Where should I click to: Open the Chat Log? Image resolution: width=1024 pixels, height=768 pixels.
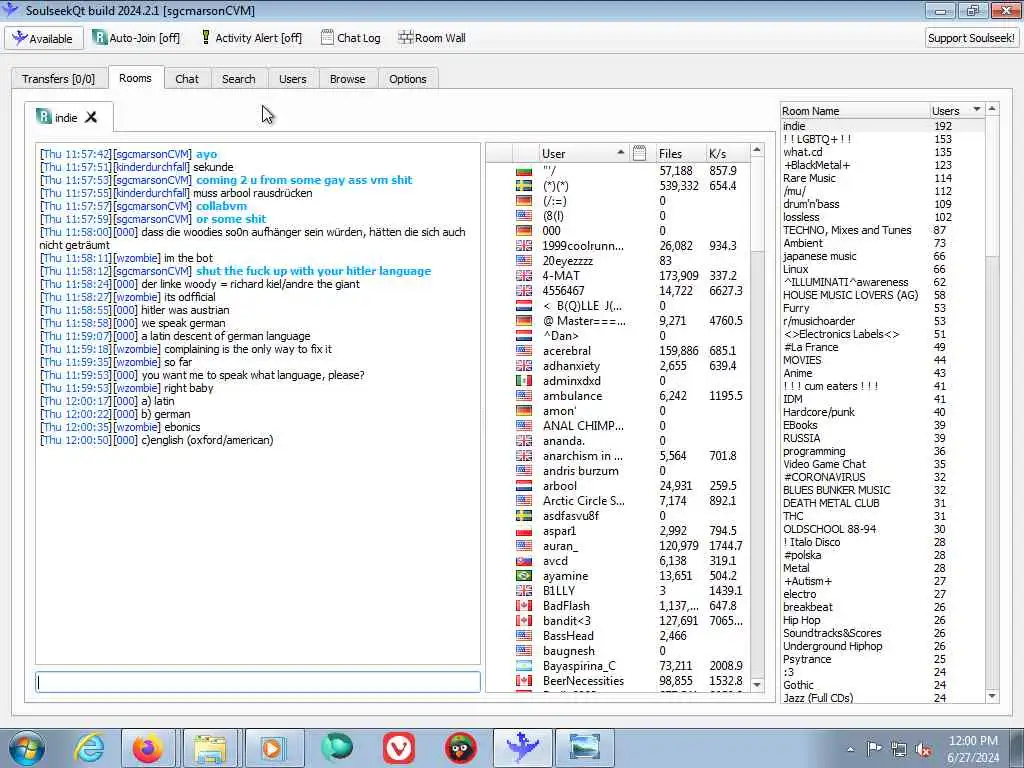coord(351,38)
